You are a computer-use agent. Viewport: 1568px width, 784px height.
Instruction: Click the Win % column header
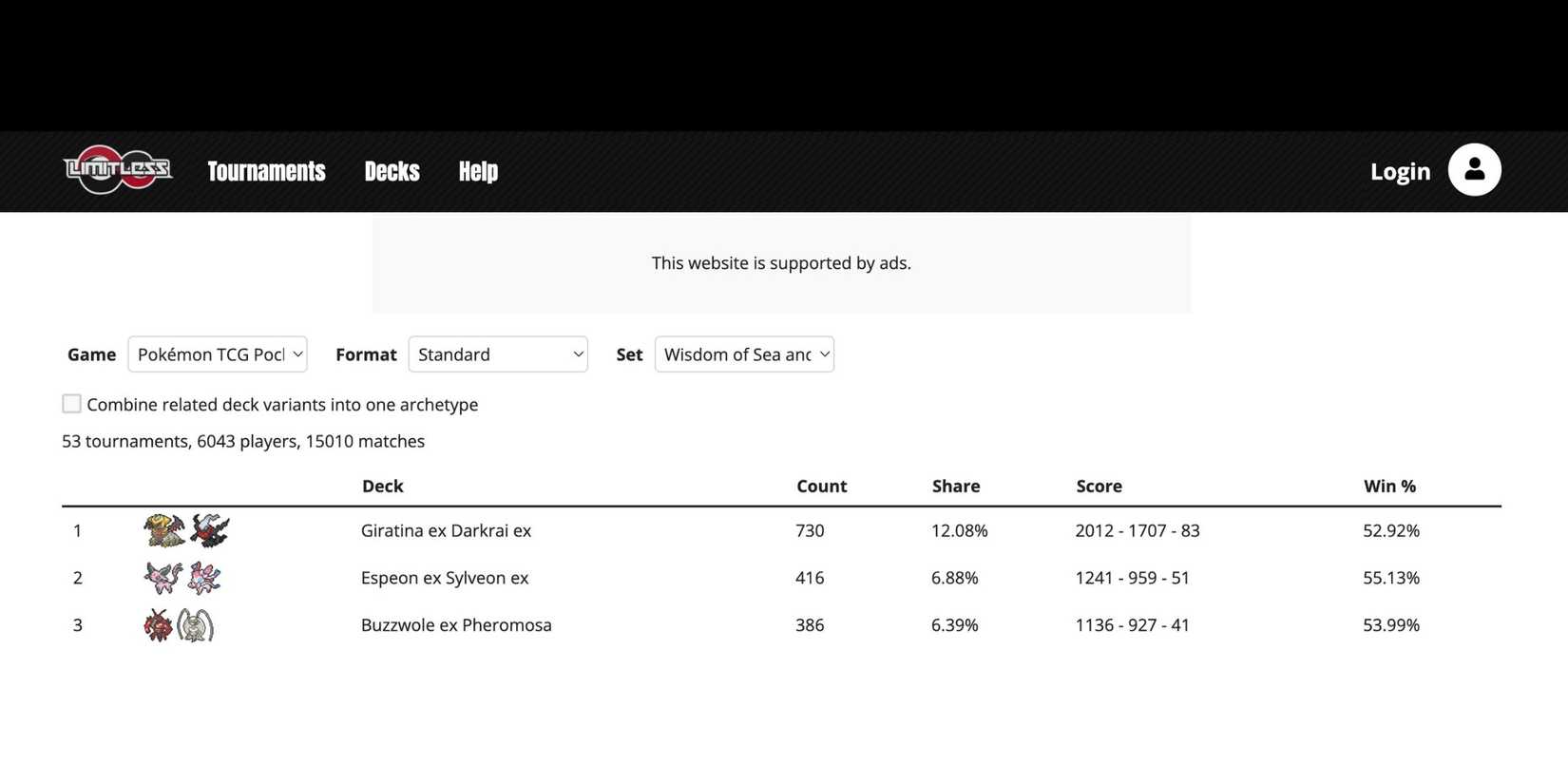tap(1389, 486)
